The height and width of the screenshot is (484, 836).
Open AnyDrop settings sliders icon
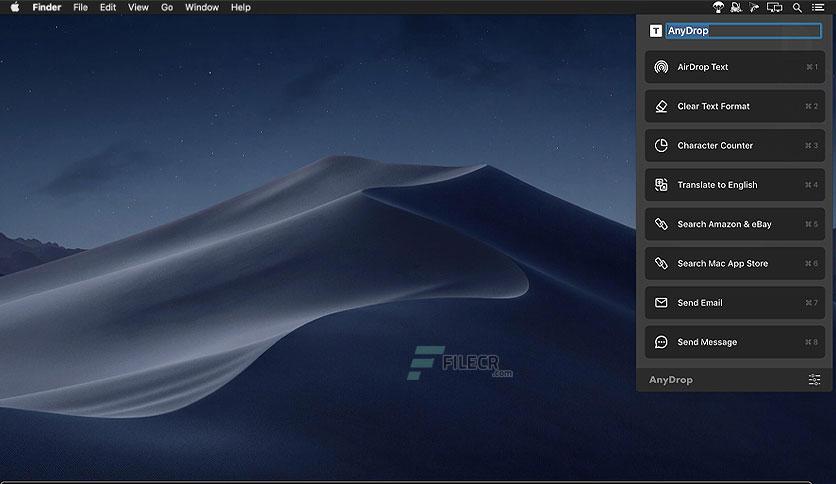(x=814, y=380)
